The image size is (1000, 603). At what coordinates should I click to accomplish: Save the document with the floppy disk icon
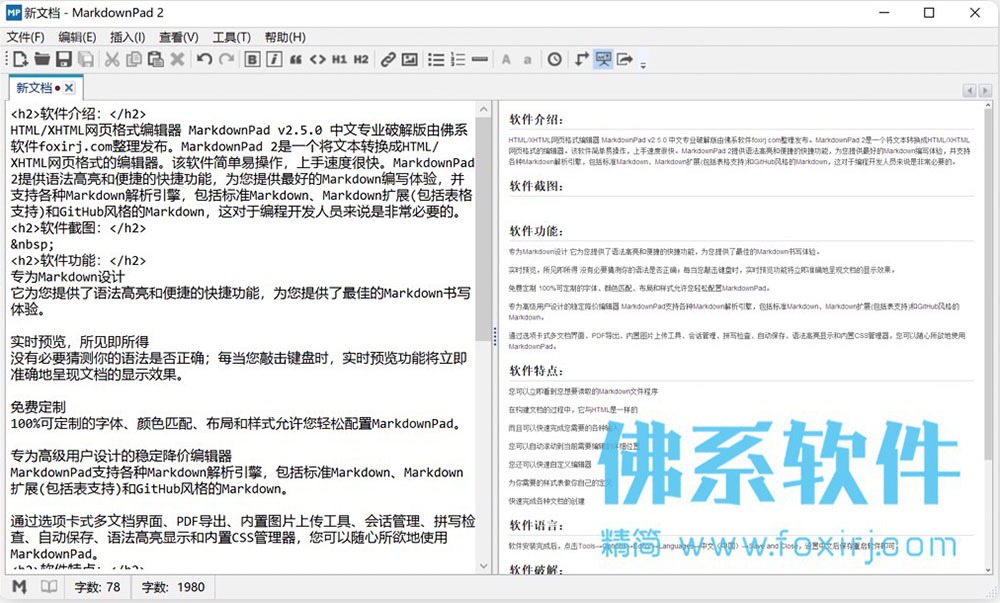[x=64, y=59]
